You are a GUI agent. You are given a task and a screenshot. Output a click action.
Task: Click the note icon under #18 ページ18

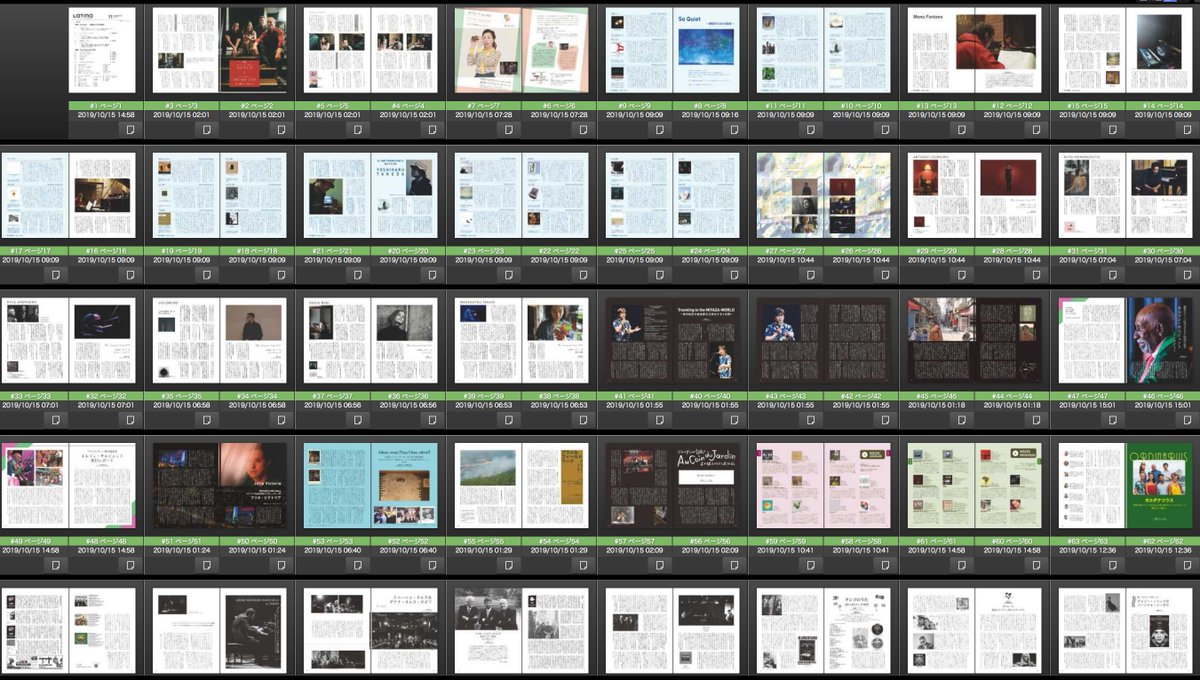(x=281, y=273)
